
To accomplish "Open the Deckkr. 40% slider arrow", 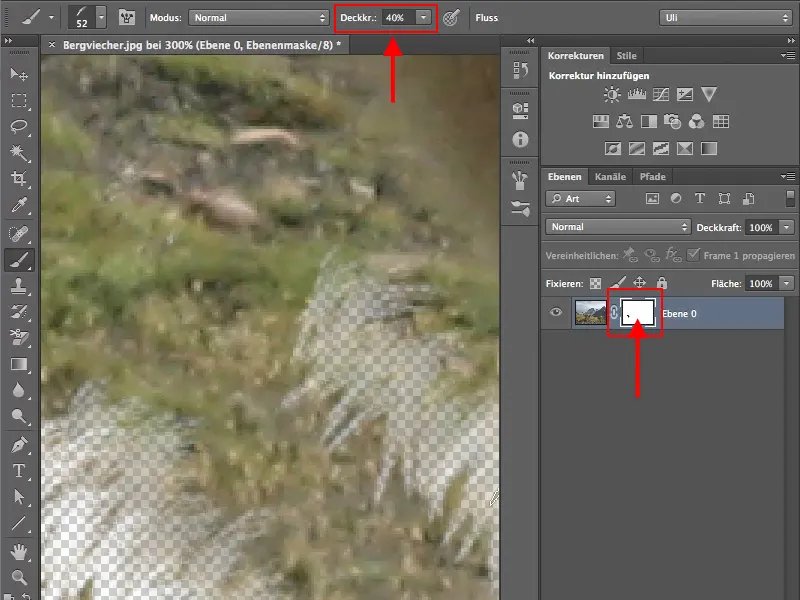I will [x=423, y=17].
